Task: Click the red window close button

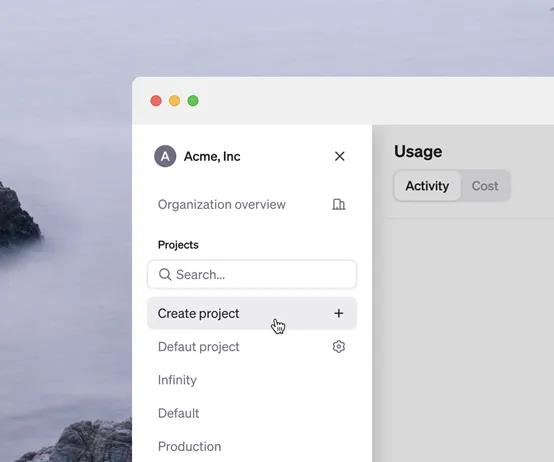Action: 156,101
